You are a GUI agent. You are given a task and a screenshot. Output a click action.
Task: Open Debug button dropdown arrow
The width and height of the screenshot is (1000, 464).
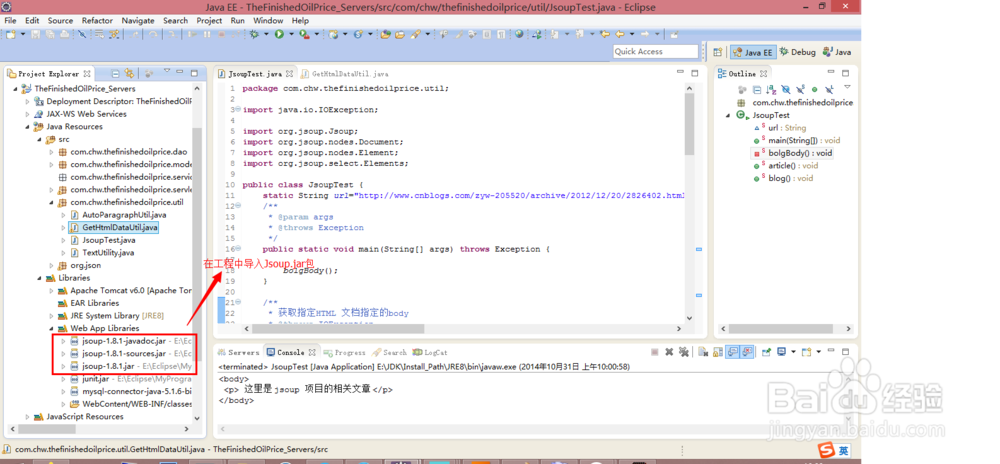267,34
